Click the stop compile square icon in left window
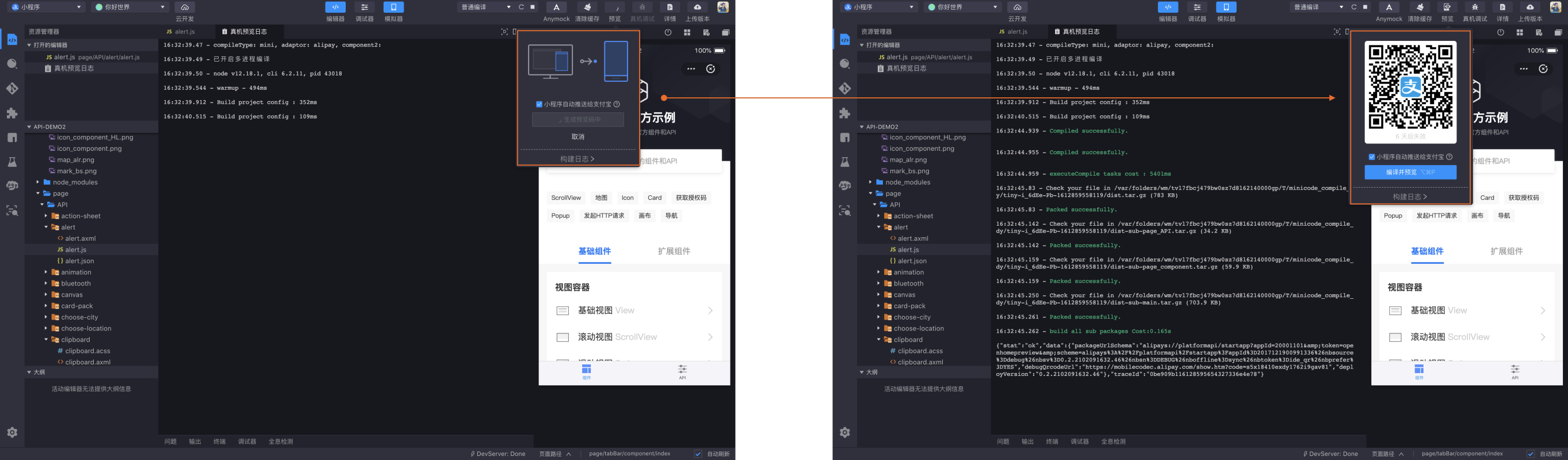The image size is (1568, 460). pos(533,7)
